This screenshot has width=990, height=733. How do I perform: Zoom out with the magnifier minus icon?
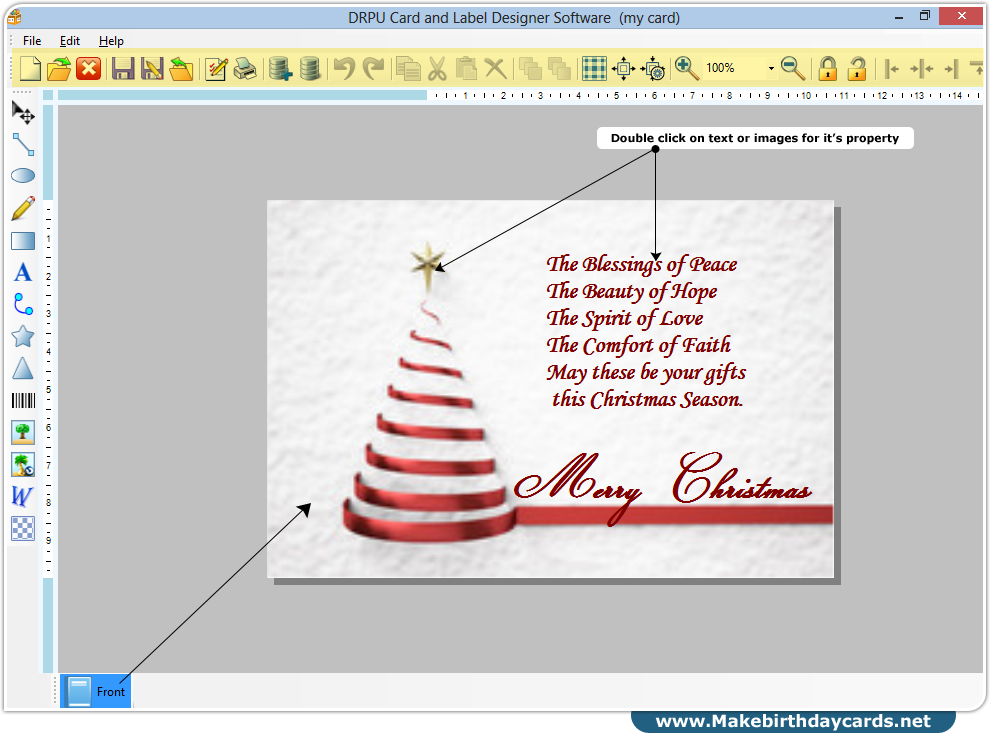793,68
